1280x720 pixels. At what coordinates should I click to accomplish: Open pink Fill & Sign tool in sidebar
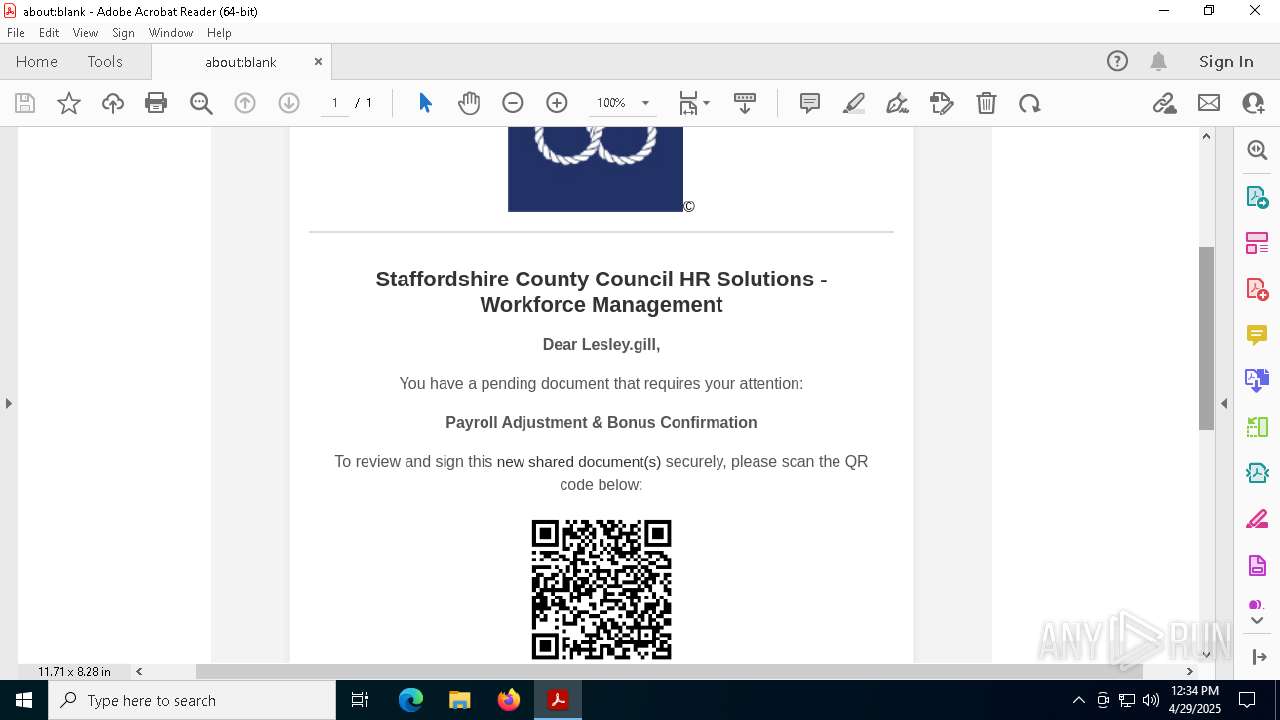point(1257,520)
